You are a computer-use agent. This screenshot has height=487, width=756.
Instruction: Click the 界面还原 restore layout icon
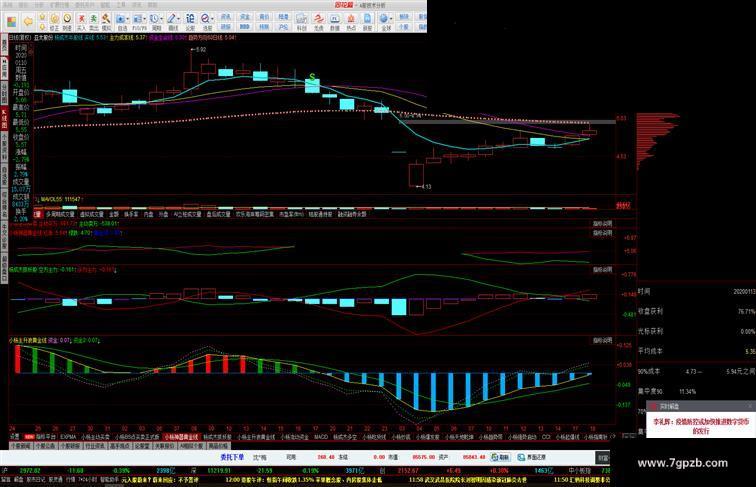click(x=531, y=457)
